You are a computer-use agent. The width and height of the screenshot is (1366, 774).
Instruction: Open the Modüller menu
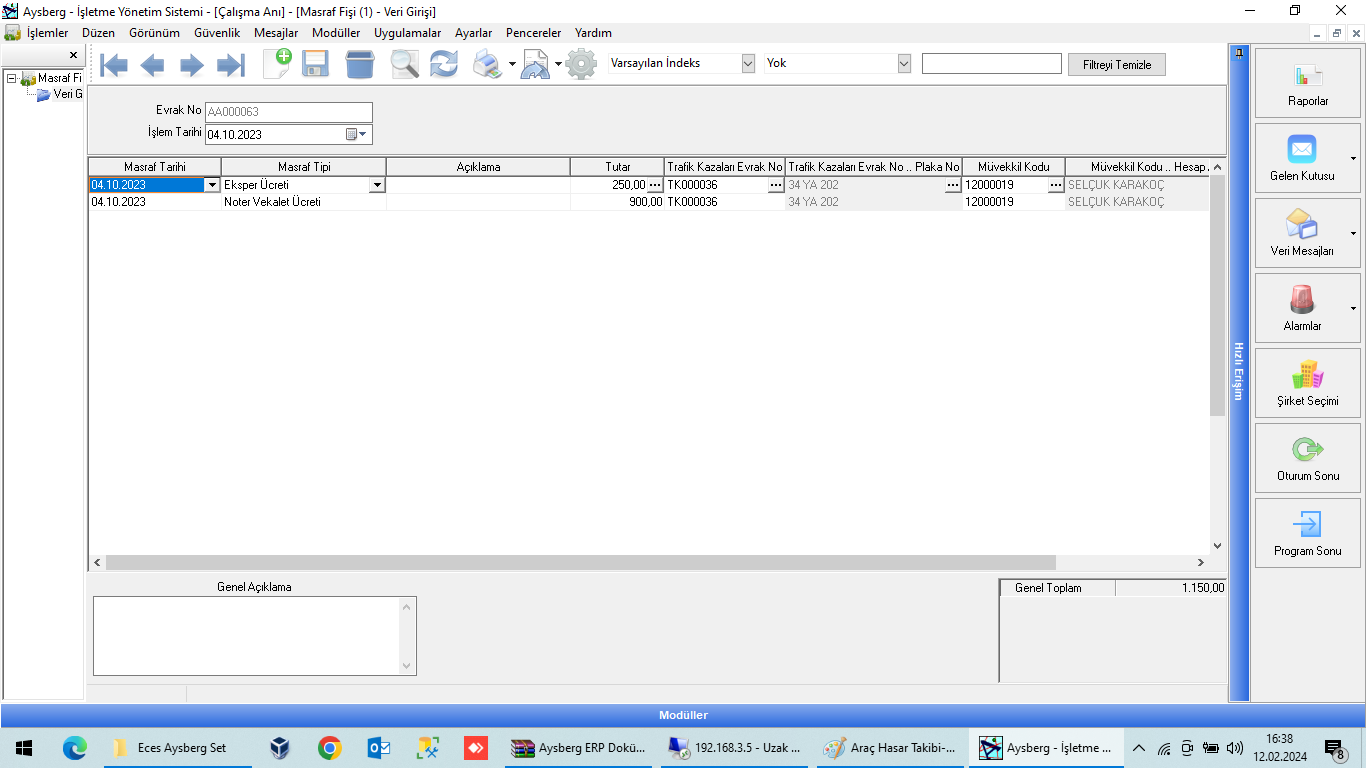[x=335, y=33]
